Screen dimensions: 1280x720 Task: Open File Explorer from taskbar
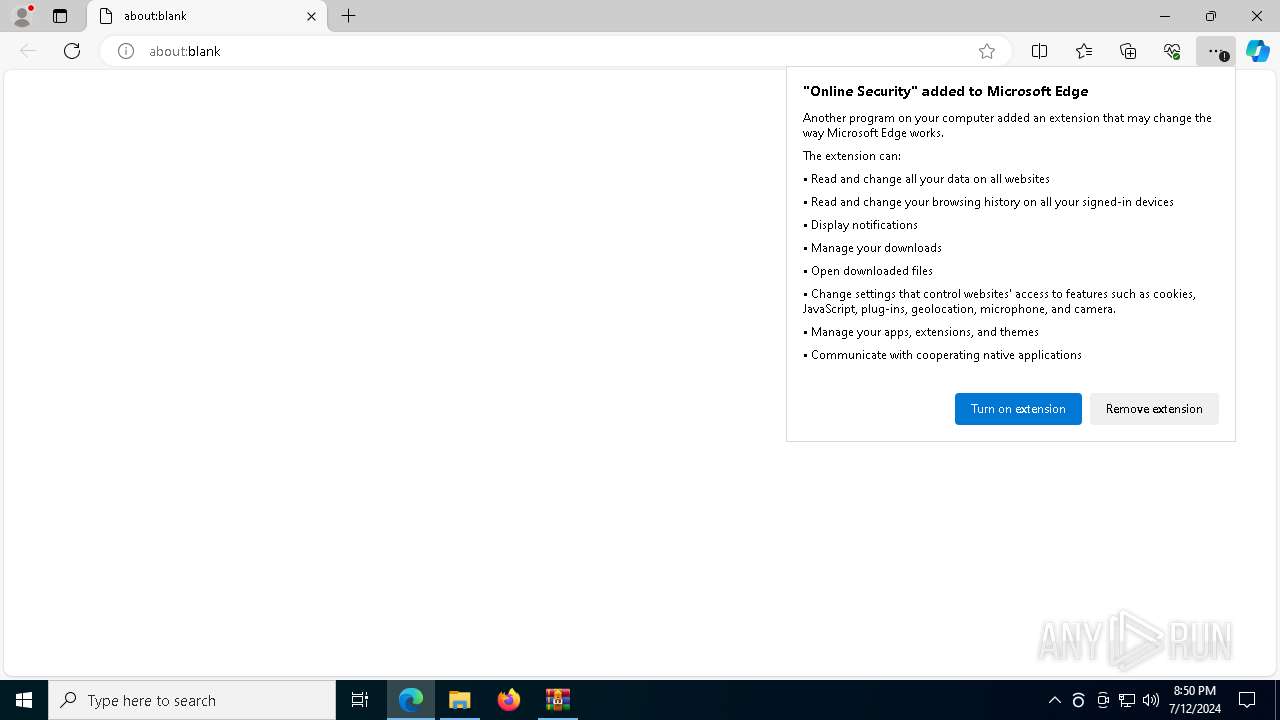coord(460,700)
